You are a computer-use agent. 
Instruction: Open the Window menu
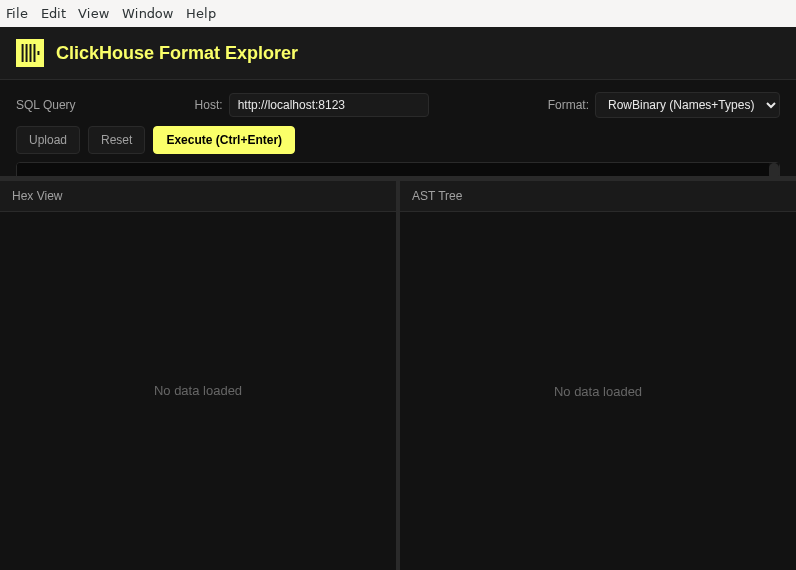click(147, 13)
